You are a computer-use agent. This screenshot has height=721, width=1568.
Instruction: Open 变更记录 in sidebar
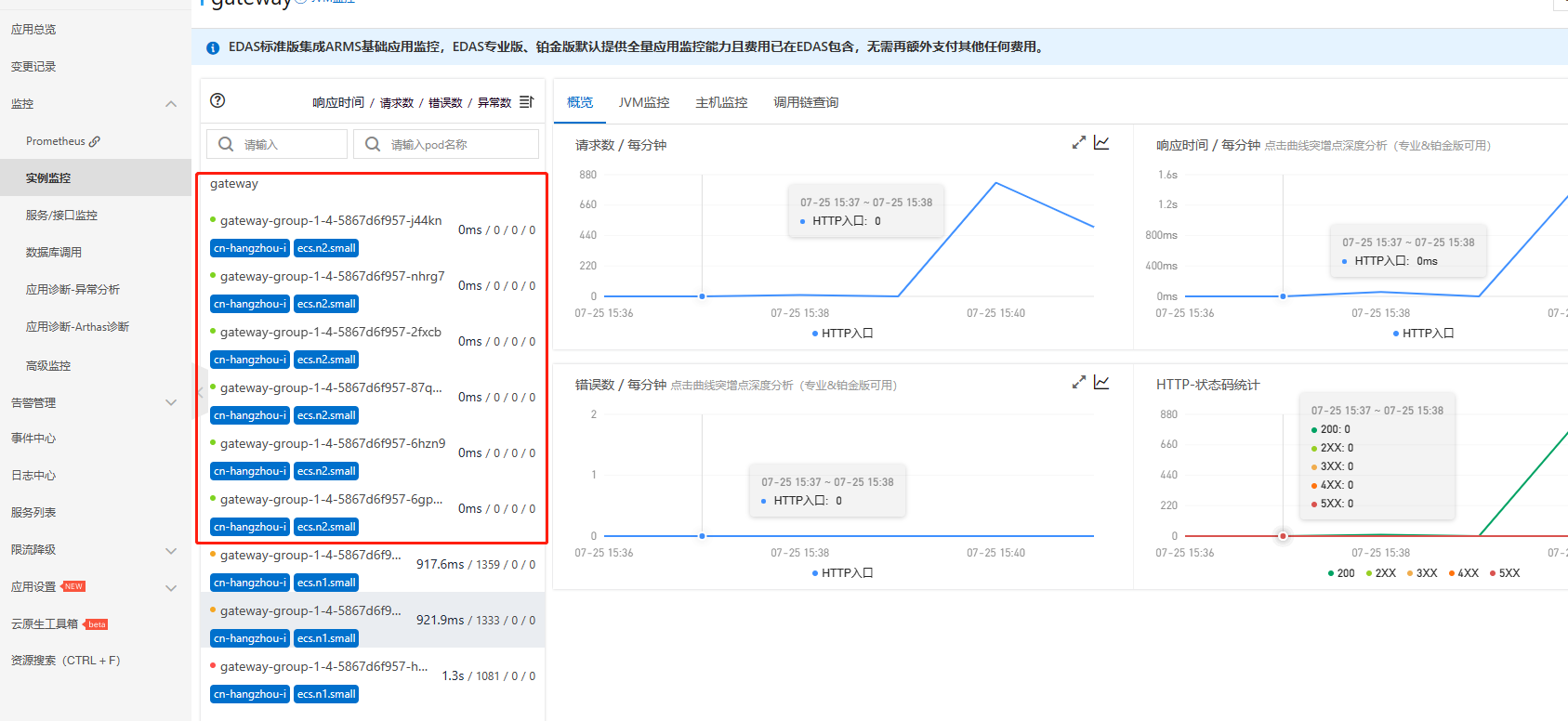(x=33, y=67)
